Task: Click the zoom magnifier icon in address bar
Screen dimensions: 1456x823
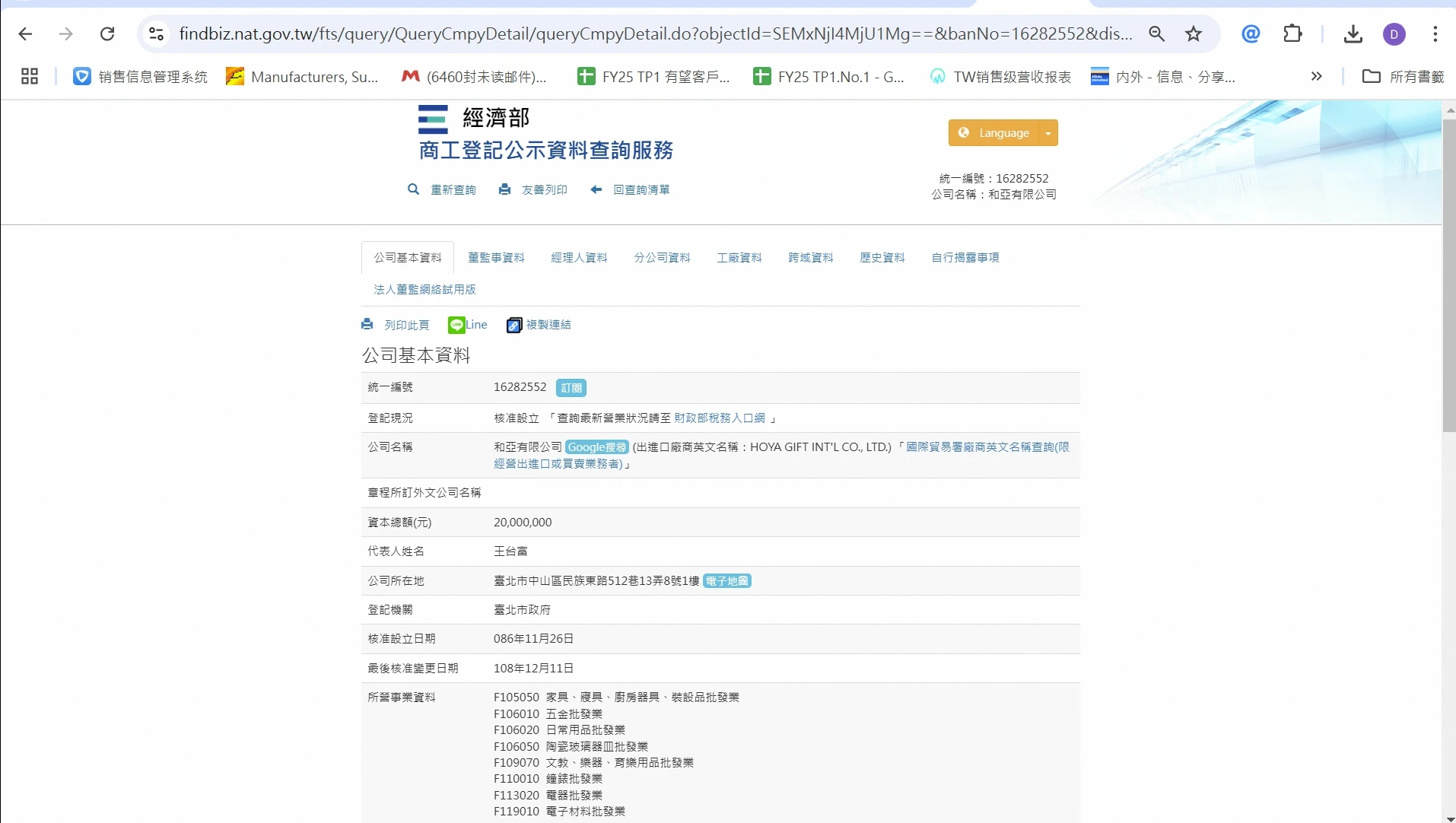Action: pyautogui.click(x=1156, y=33)
